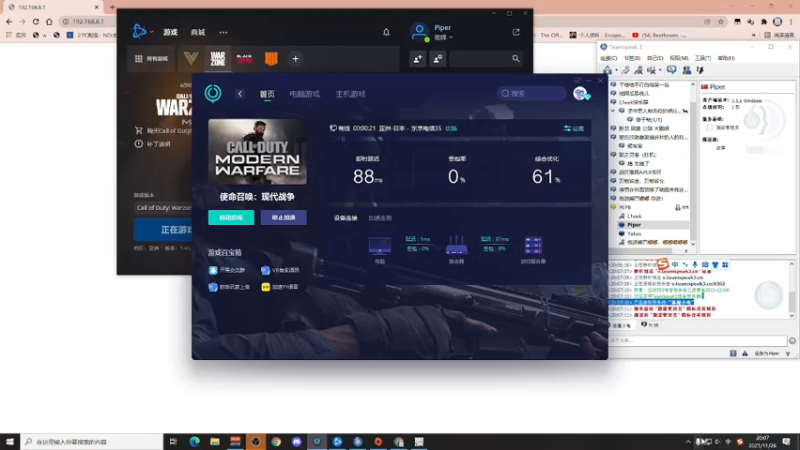Click the Call of Duty Modern Warfare cover
Image resolution: width=800 pixels, height=450 pixels.
tap(257, 152)
